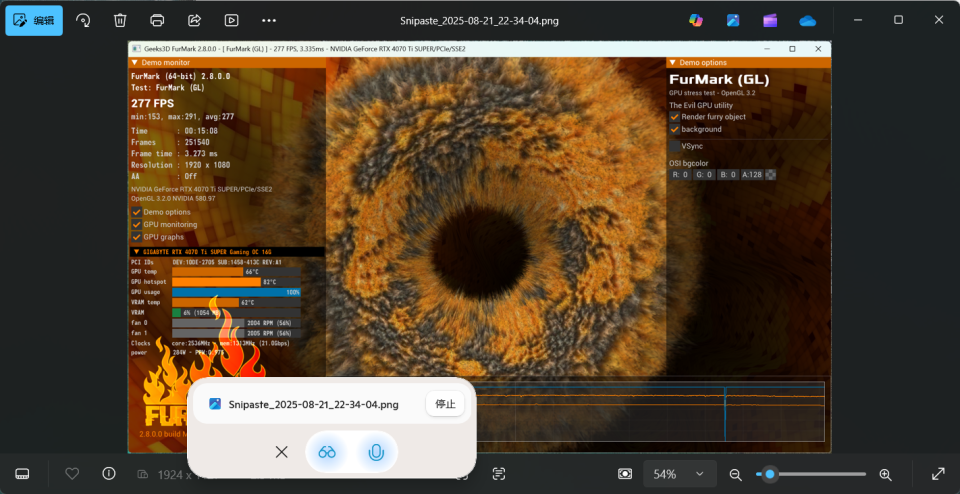The image size is (960, 494).
Task: Uncheck the FurMark background checkbox
Action: (675, 129)
